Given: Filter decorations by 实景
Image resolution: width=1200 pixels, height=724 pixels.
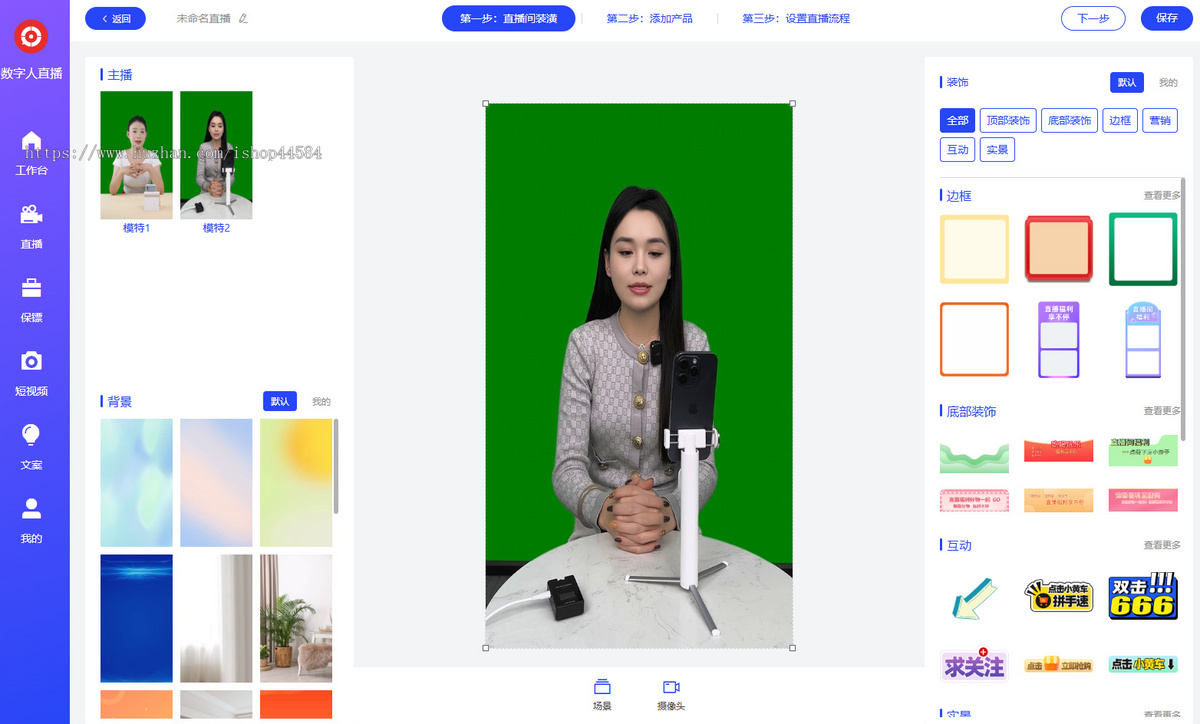Looking at the screenshot, I should tap(997, 150).
